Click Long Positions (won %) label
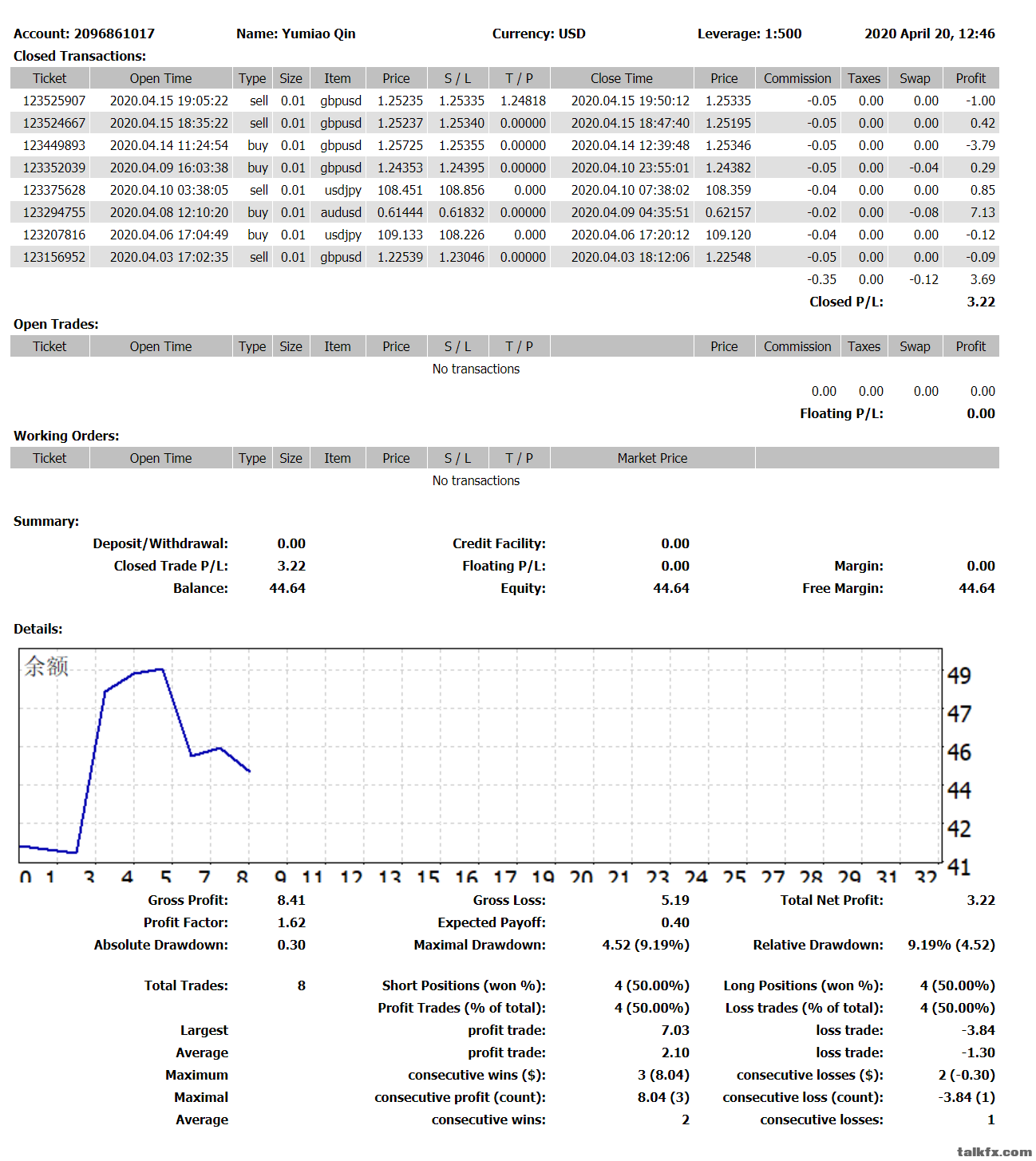Image resolution: width=1036 pixels, height=1161 pixels. point(804,985)
